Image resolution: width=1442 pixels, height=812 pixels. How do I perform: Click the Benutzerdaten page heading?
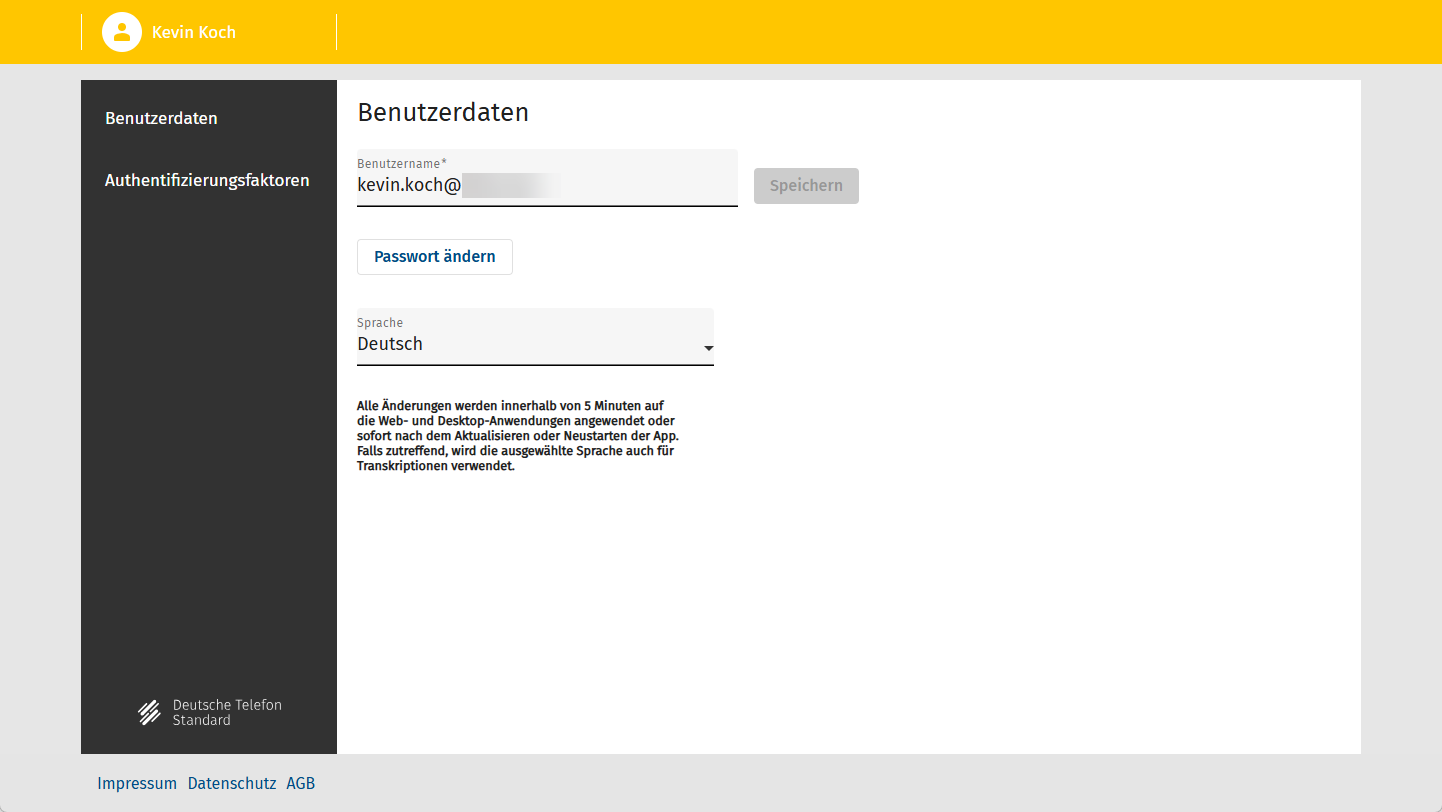[443, 113]
